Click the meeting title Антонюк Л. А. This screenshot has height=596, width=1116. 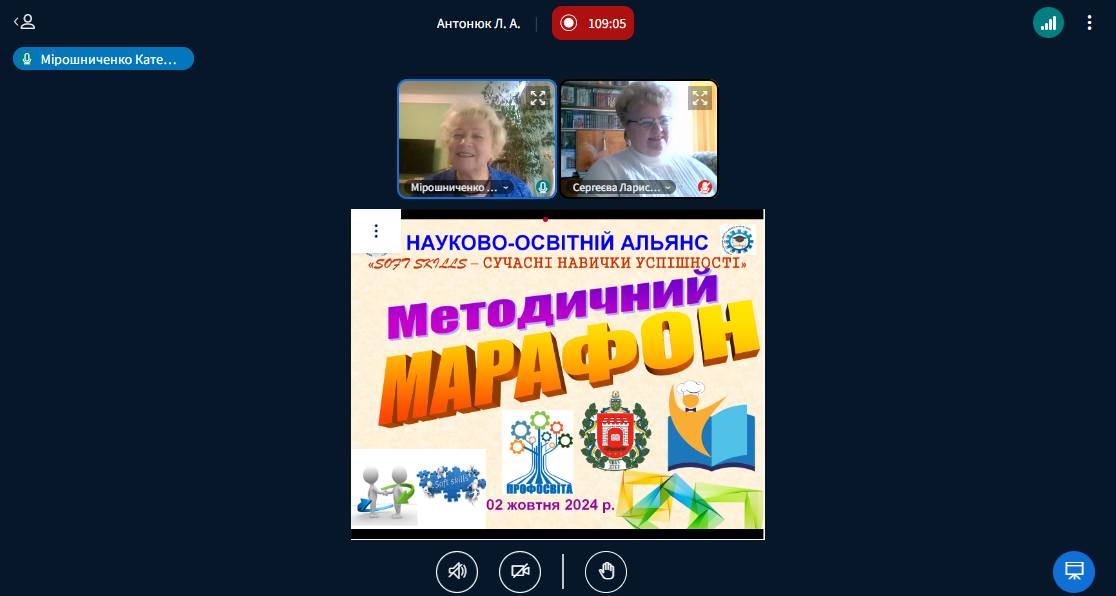pos(478,23)
